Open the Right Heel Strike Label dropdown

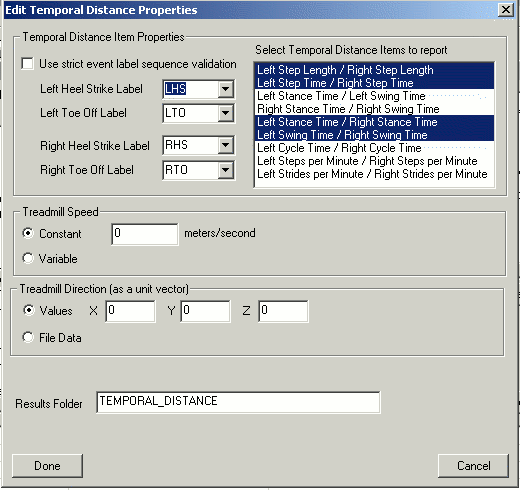[226, 145]
